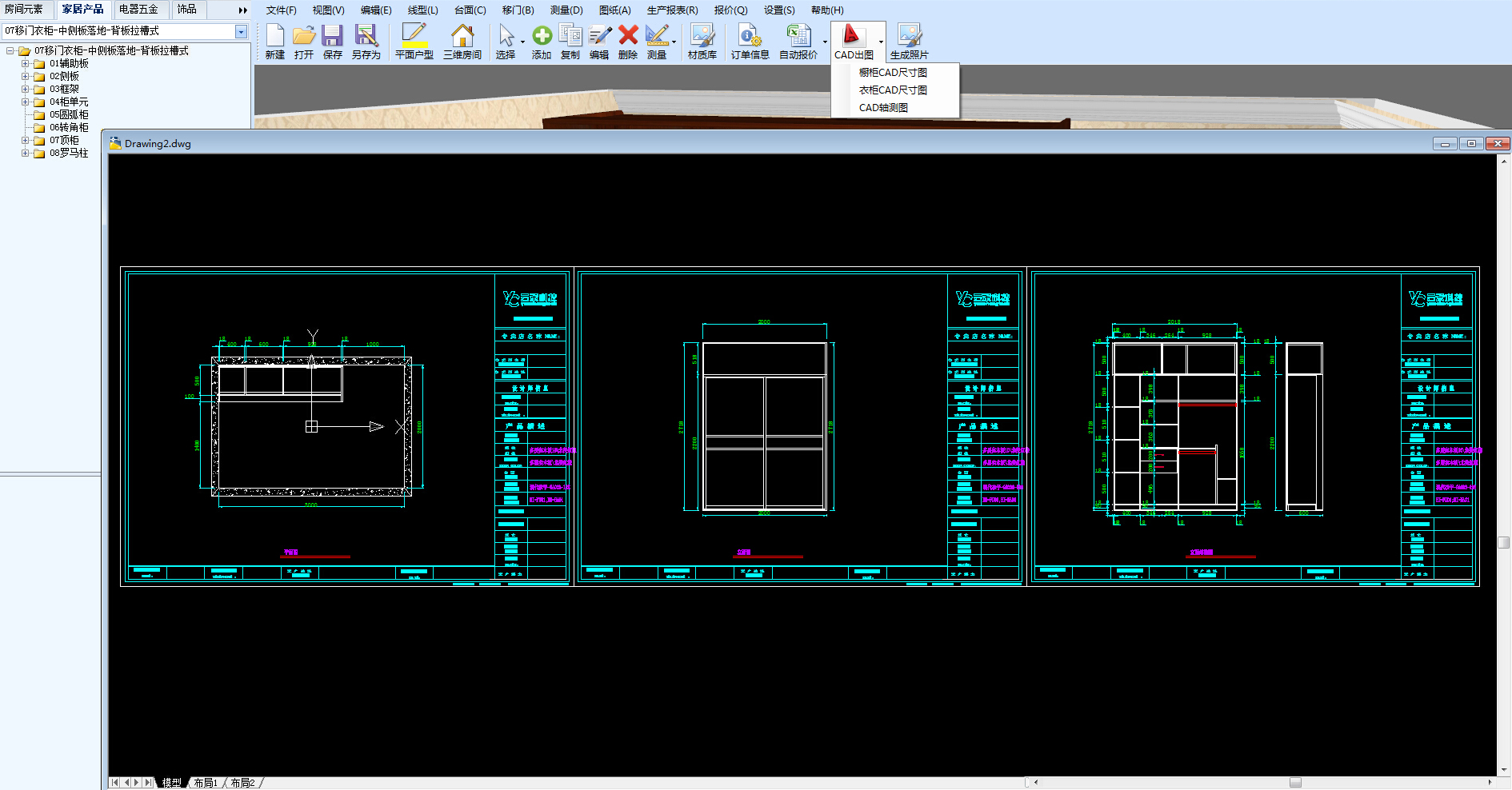Run the 自动报价 auto quote icon
Viewport: 1512px width, 790px height.
click(x=798, y=36)
